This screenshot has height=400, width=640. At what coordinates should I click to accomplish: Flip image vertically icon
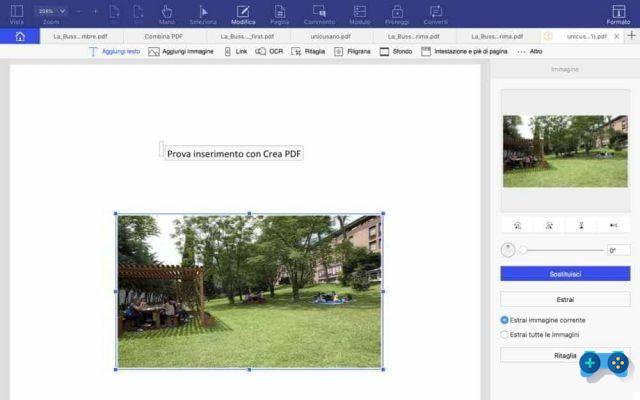pos(581,225)
